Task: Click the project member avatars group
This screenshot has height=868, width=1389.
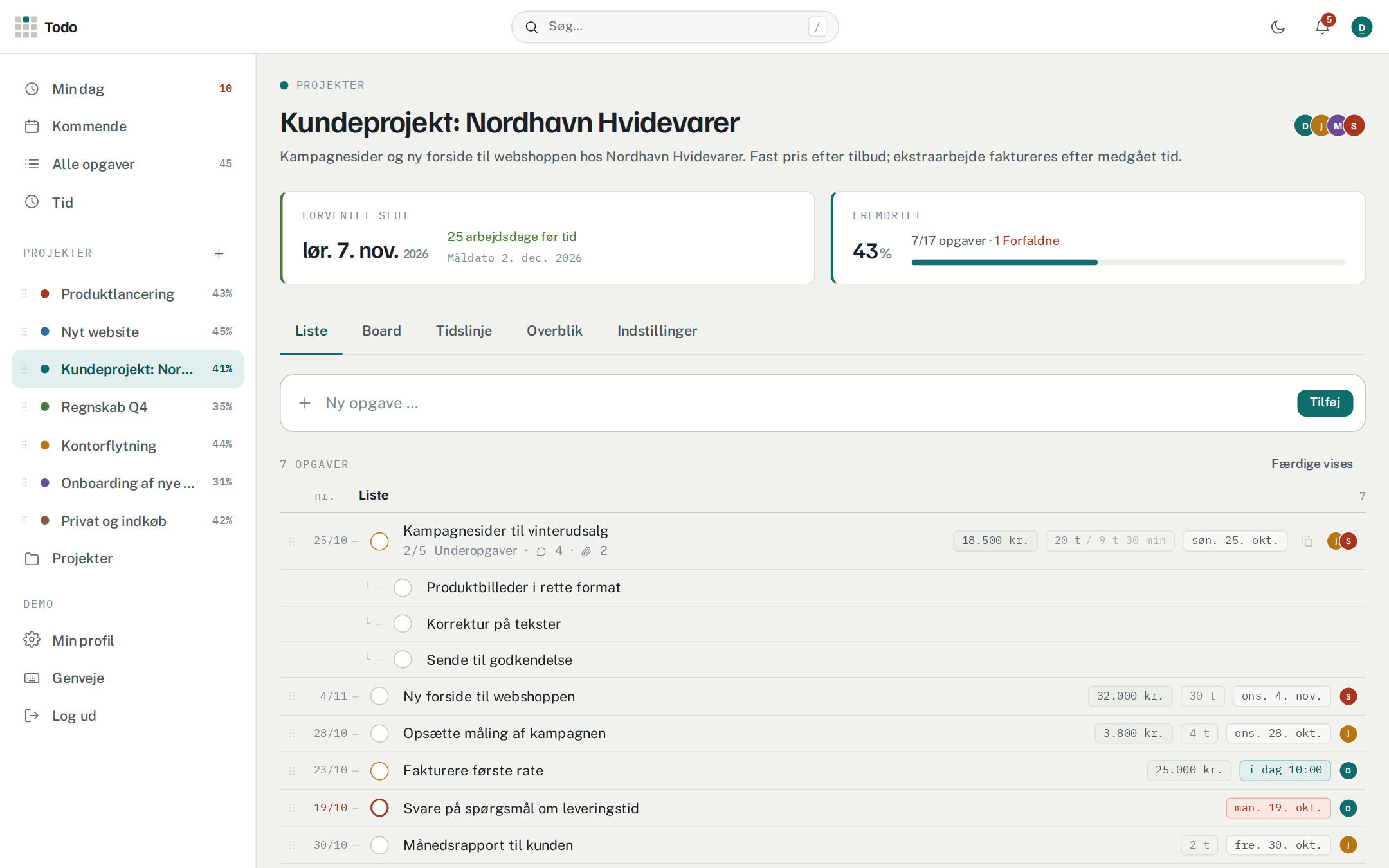Action: (1329, 125)
